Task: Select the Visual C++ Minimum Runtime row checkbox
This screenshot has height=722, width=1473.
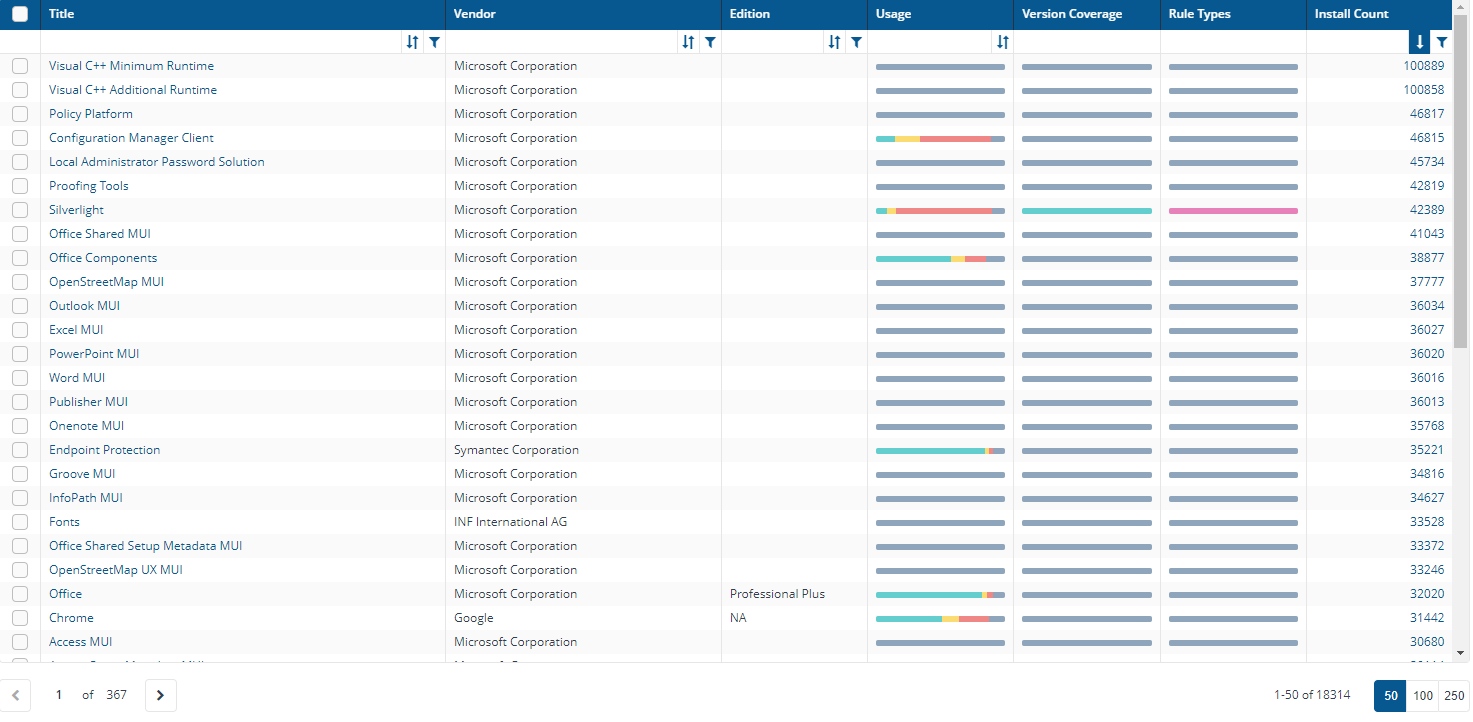Action: click(x=20, y=66)
